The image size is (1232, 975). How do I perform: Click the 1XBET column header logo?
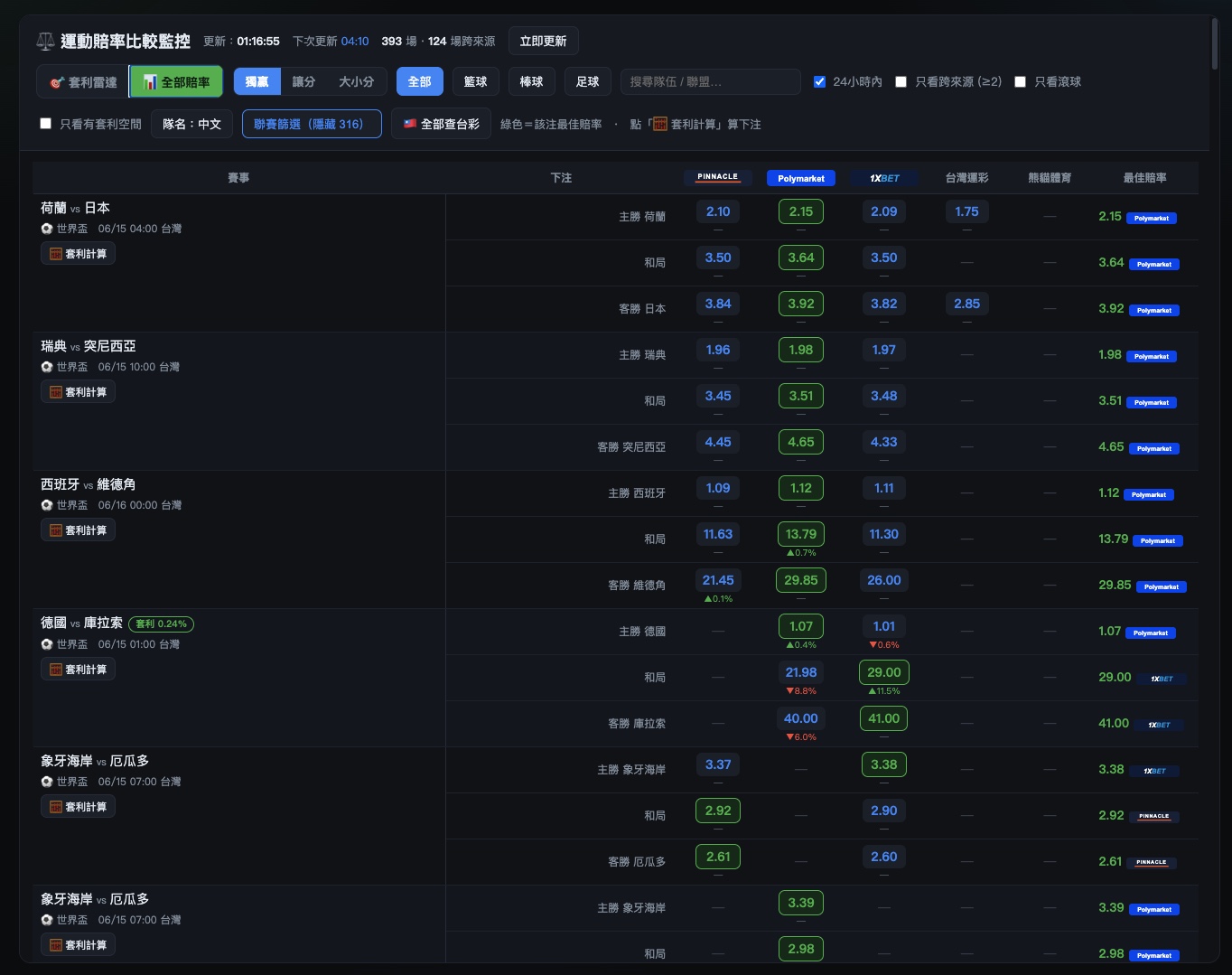[884, 178]
